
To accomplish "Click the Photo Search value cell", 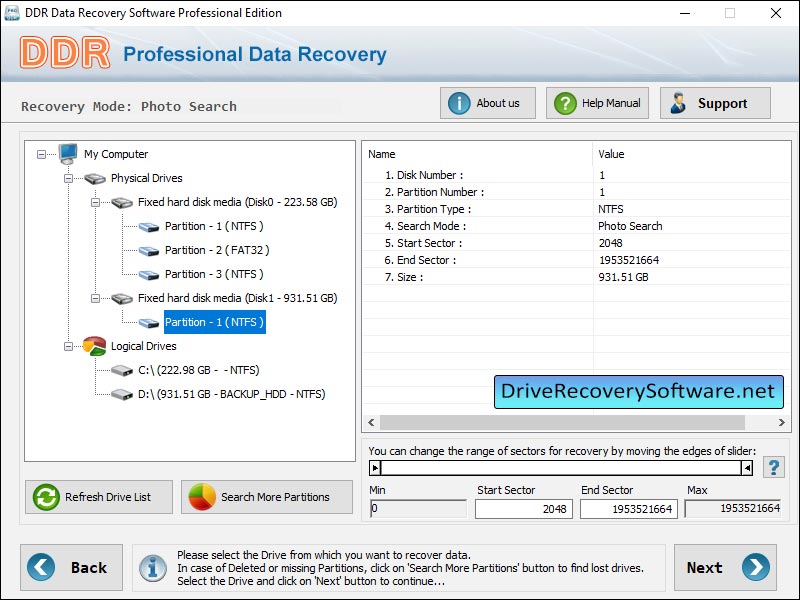I will [x=630, y=226].
